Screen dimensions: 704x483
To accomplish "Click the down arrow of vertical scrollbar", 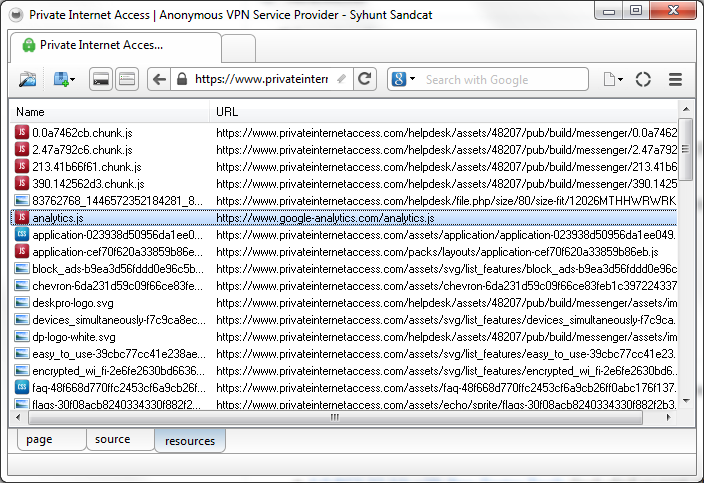I will tap(686, 400).
